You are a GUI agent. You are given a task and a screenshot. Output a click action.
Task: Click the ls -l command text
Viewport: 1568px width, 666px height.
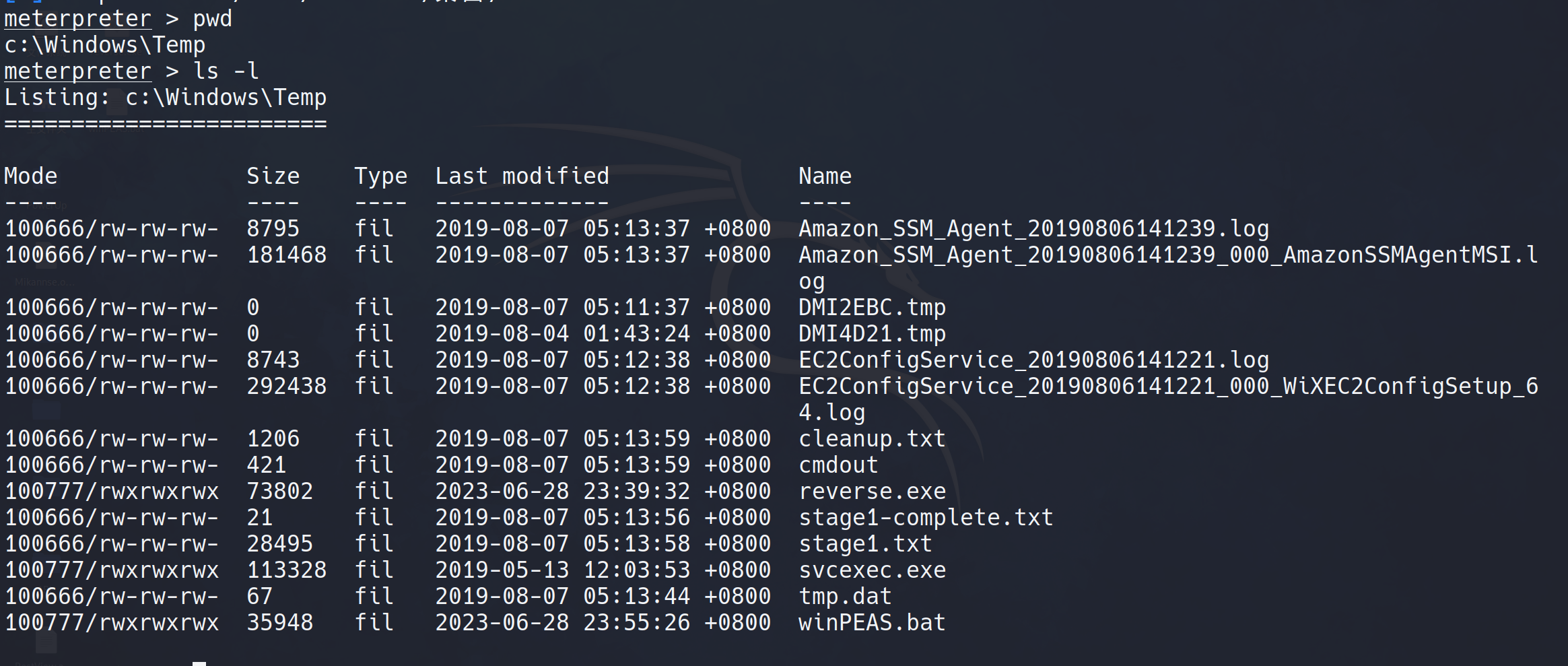[x=226, y=71]
